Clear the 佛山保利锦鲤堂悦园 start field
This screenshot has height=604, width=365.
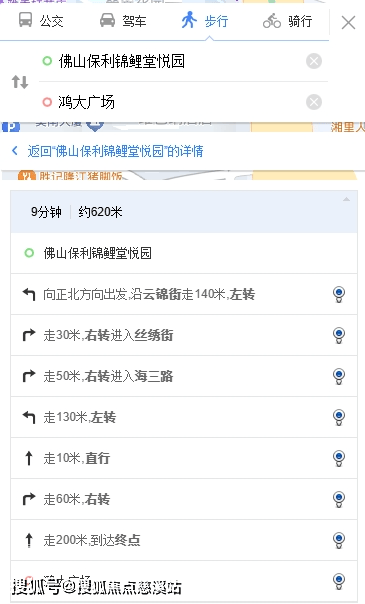314,61
